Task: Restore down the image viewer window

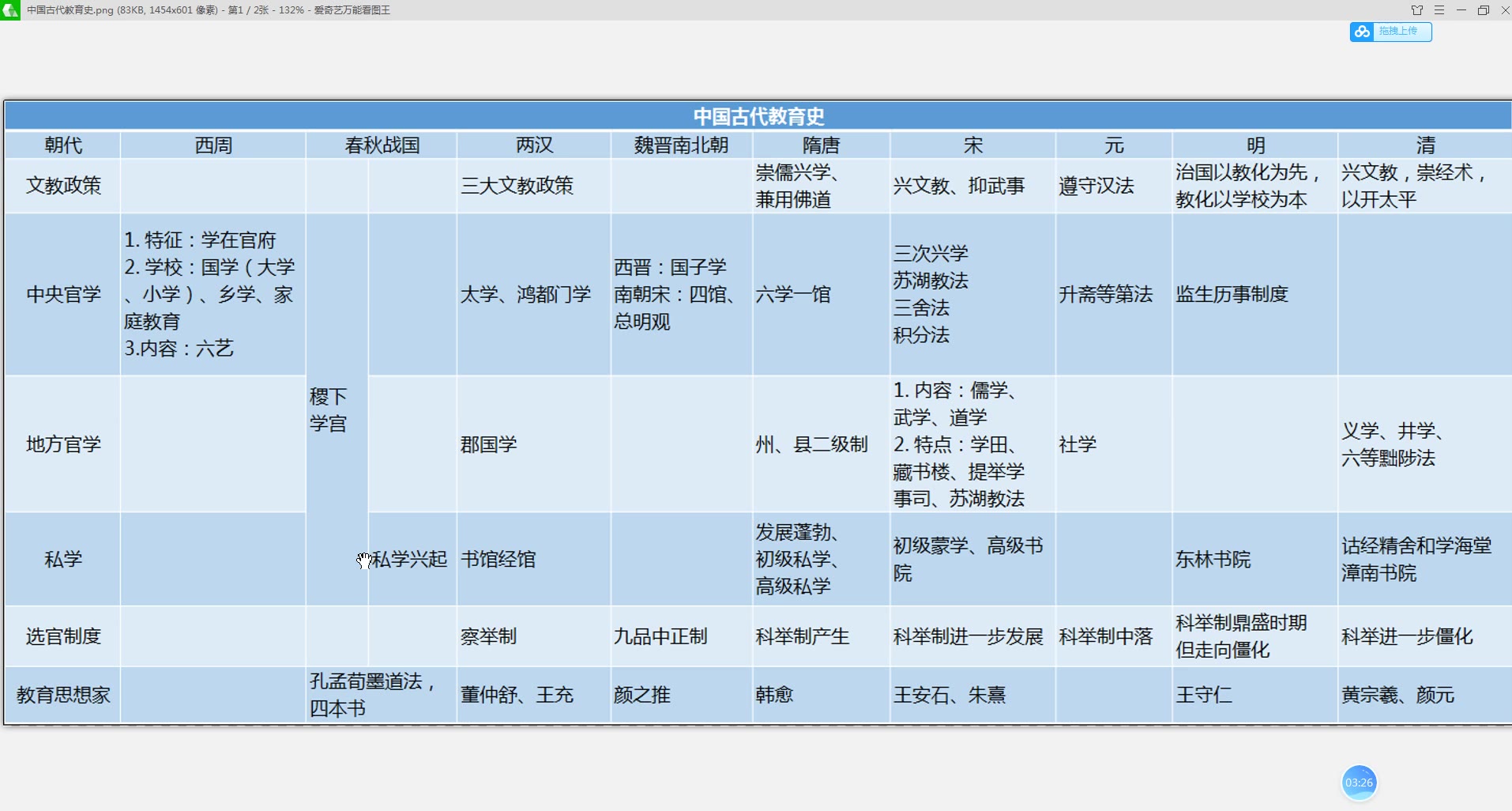Action: [x=1484, y=10]
